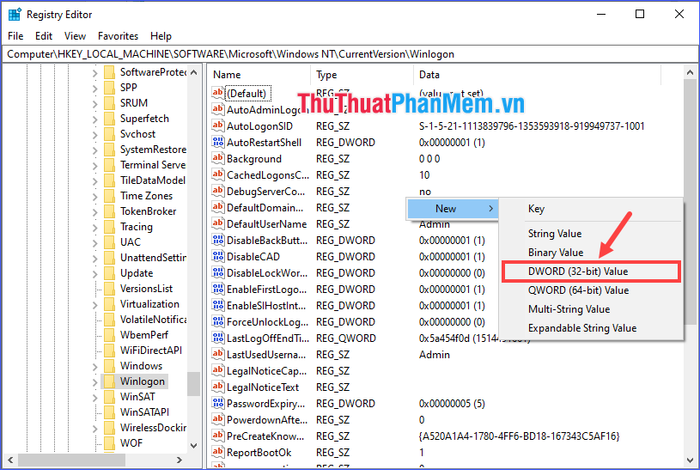700x470 pixels.
Task: Click the registry path address bar
Action: [x=350, y=53]
